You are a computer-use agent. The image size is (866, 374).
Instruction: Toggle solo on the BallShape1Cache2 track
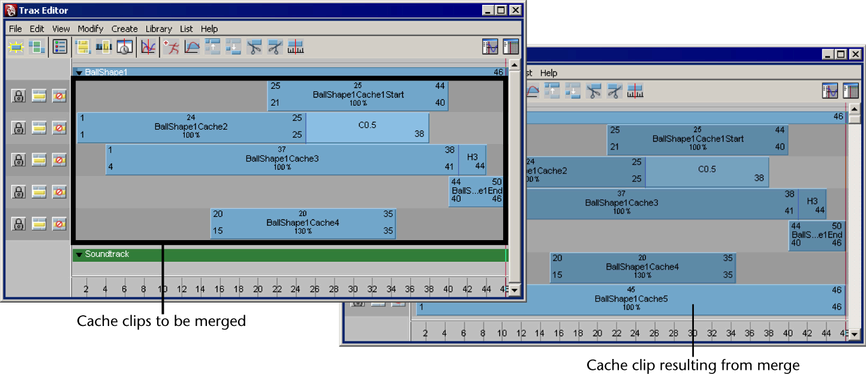click(x=39, y=128)
